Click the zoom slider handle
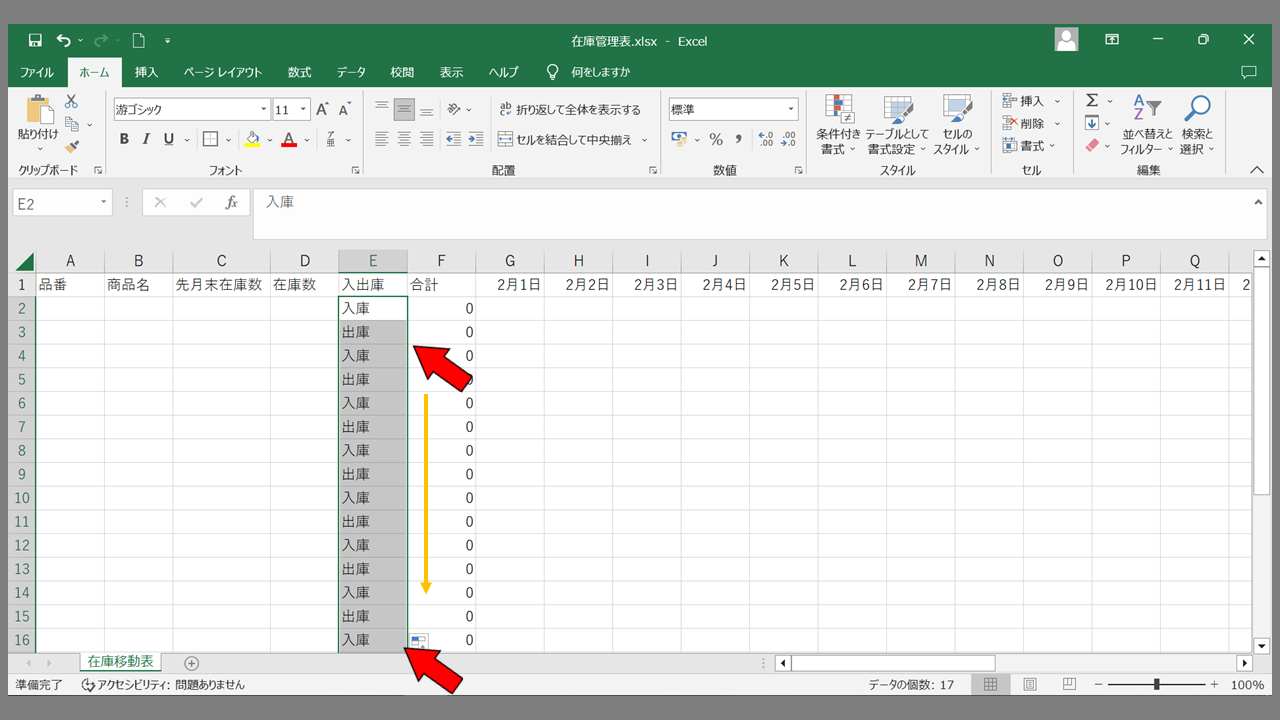Screen dimensions: 1280x720 coord(1157,685)
